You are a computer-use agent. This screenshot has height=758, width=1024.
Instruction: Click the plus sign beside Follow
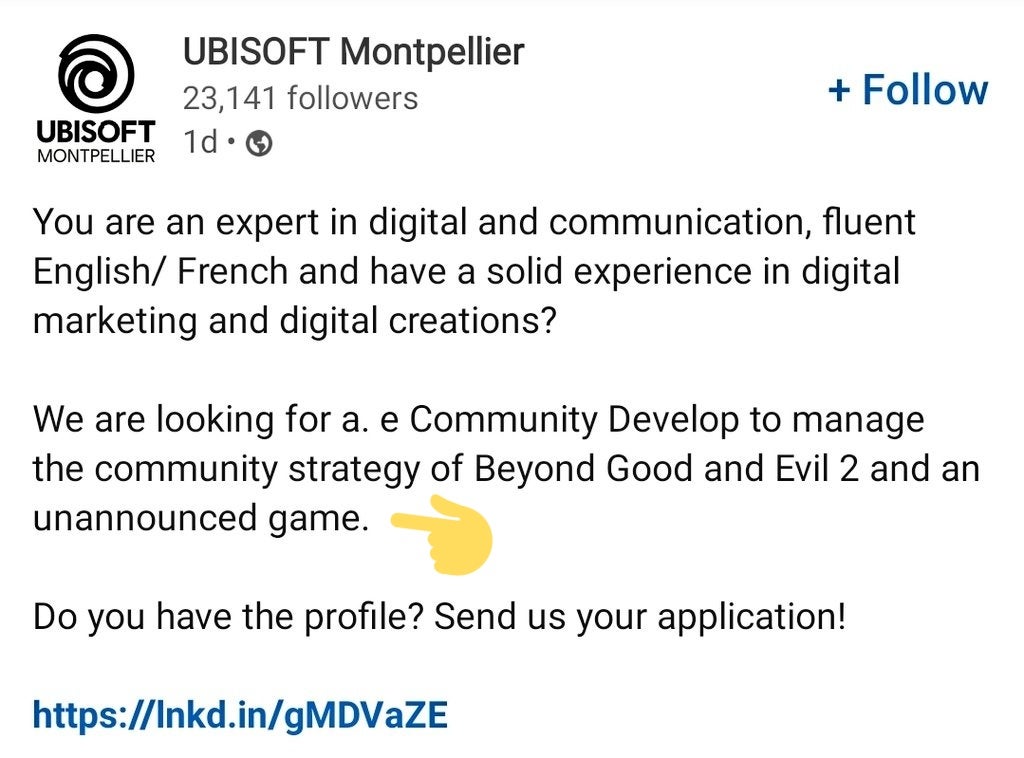839,90
